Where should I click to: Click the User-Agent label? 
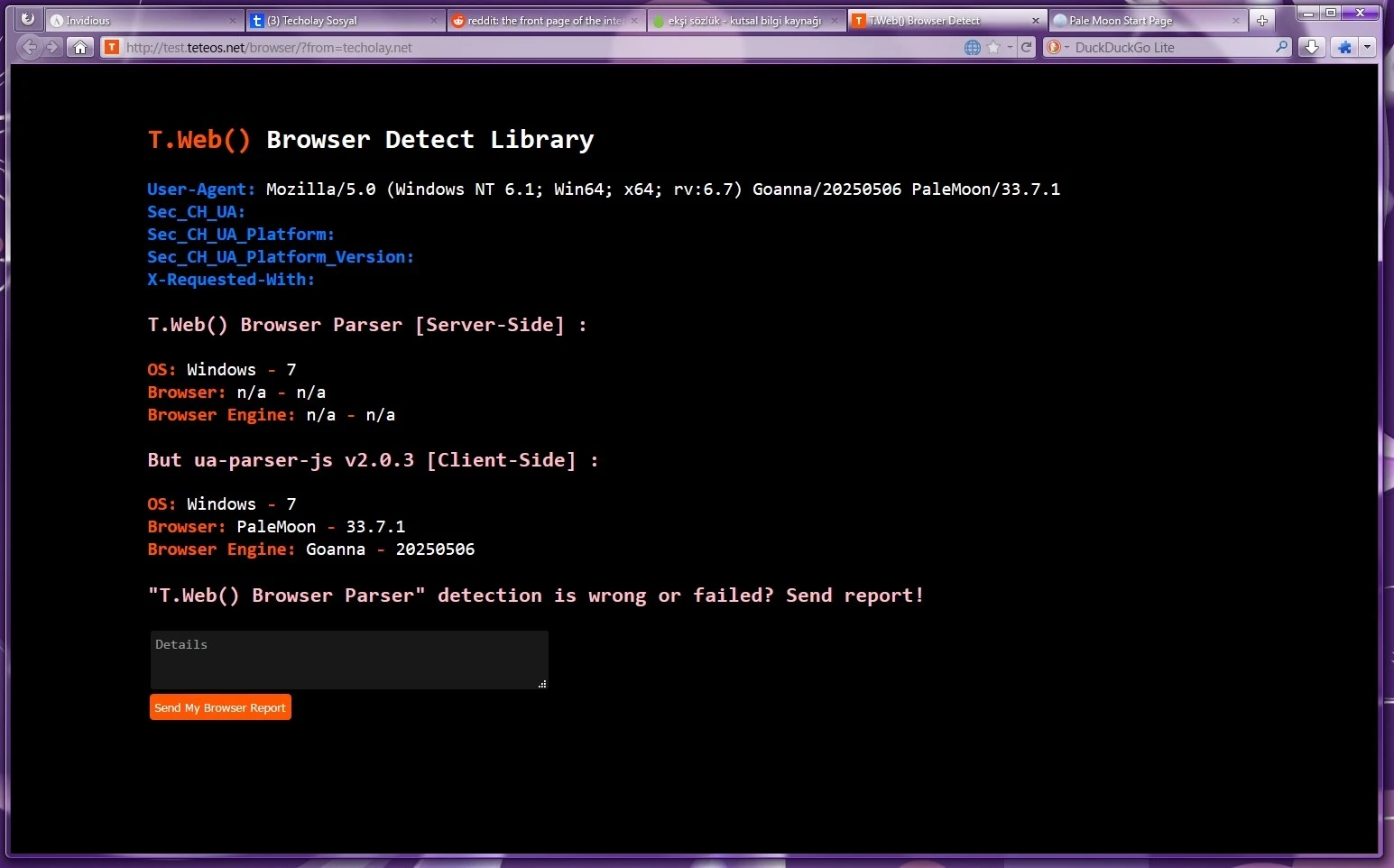coord(201,189)
